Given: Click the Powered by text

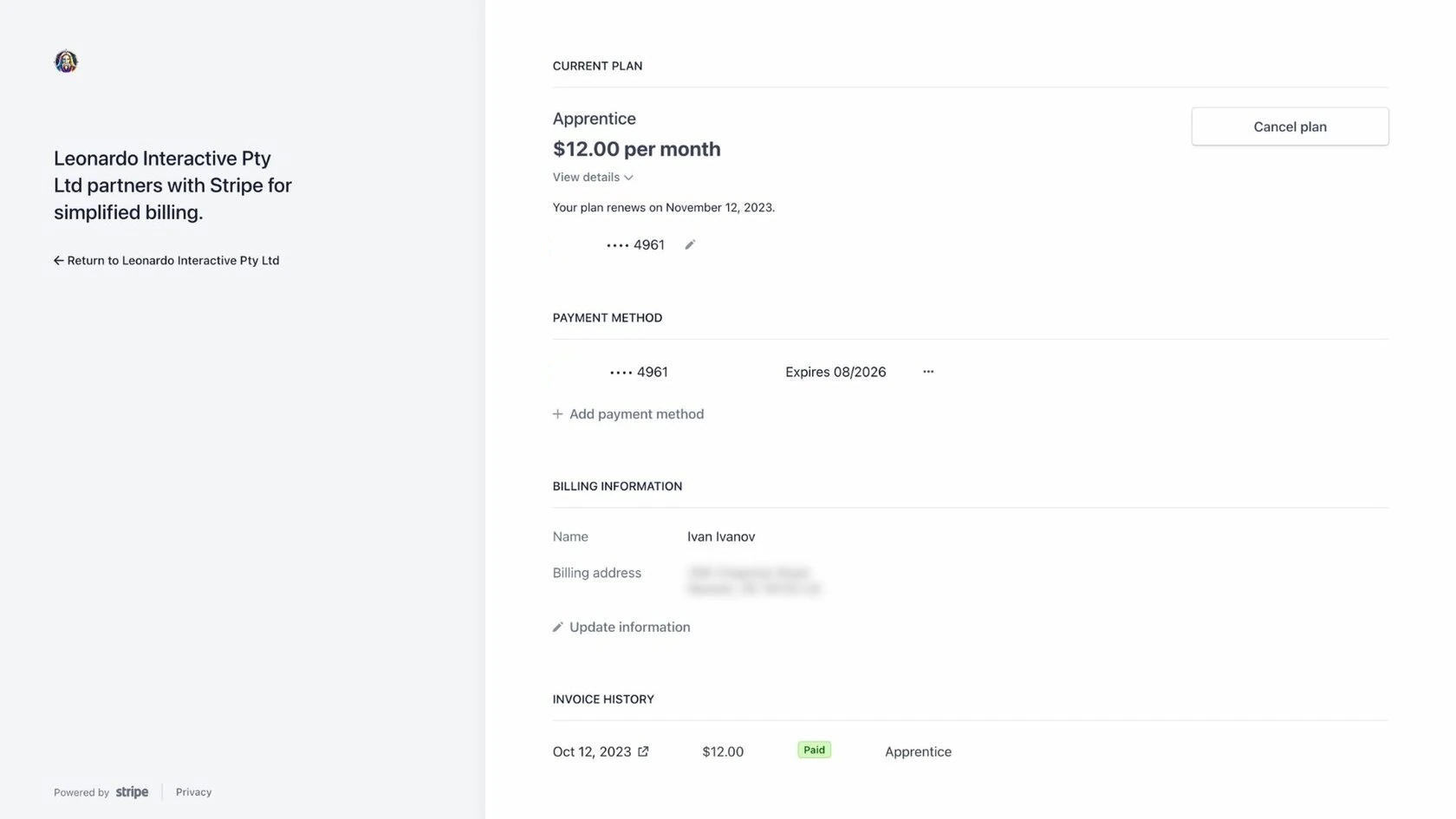Looking at the screenshot, I should click(81, 792).
